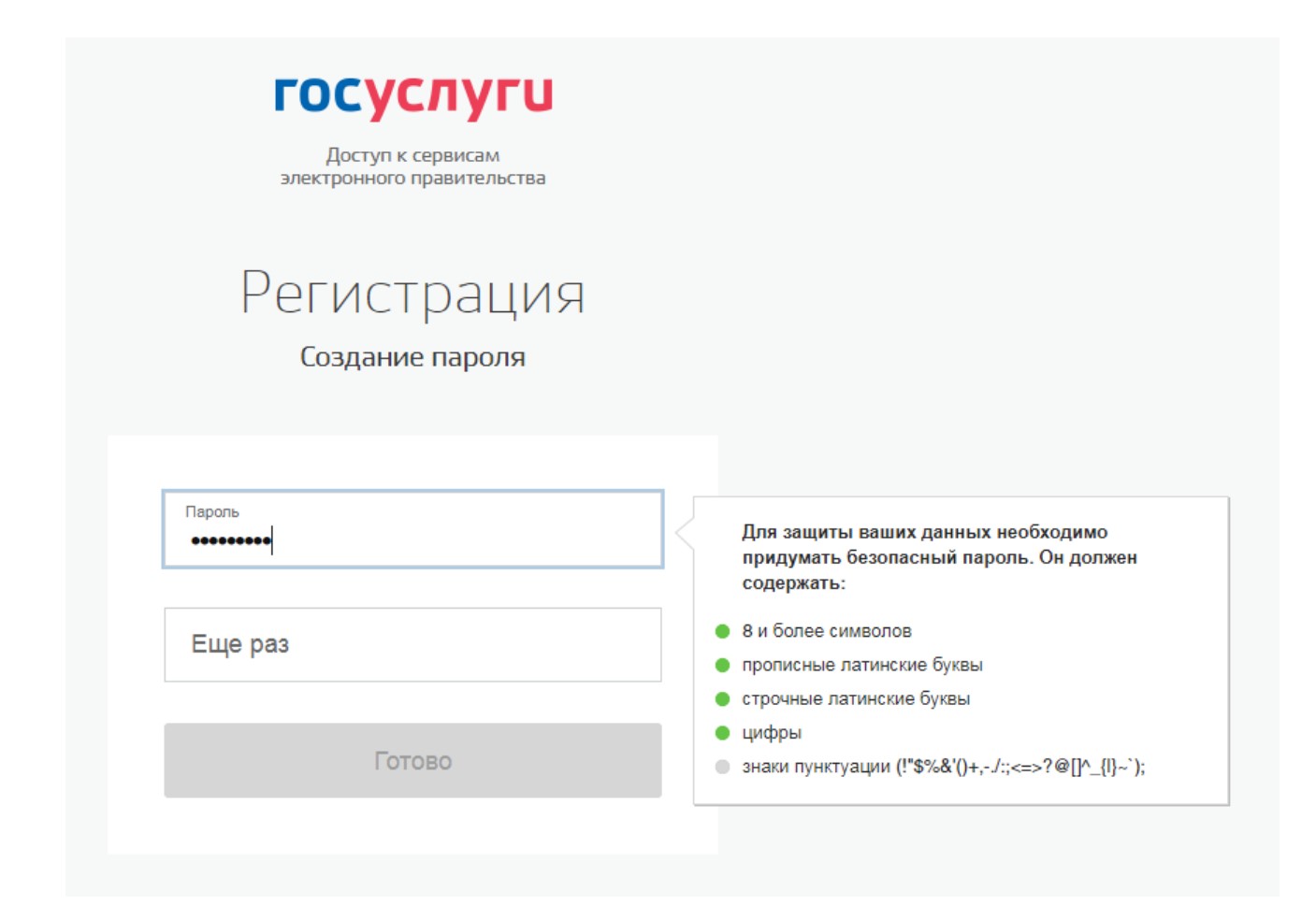Click the Доступ к сервисам электронного правительства text
This screenshot has width=1316, height=920.
click(412, 166)
